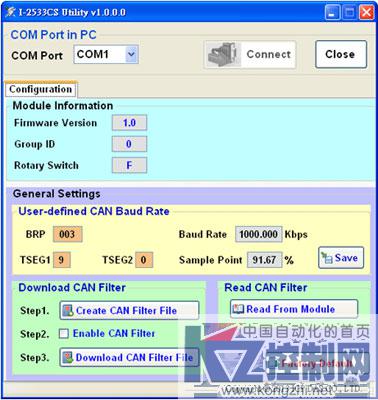Click the "Module Information" heading
The image size is (378, 400).
tap(63, 106)
